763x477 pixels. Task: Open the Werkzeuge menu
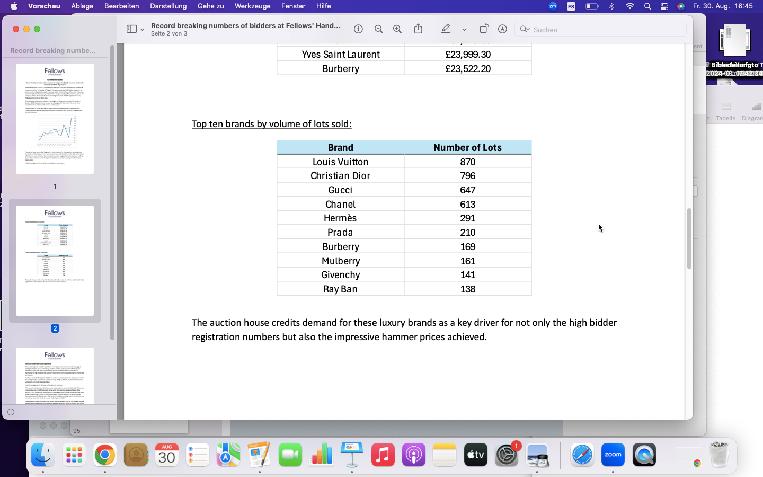coord(253,6)
